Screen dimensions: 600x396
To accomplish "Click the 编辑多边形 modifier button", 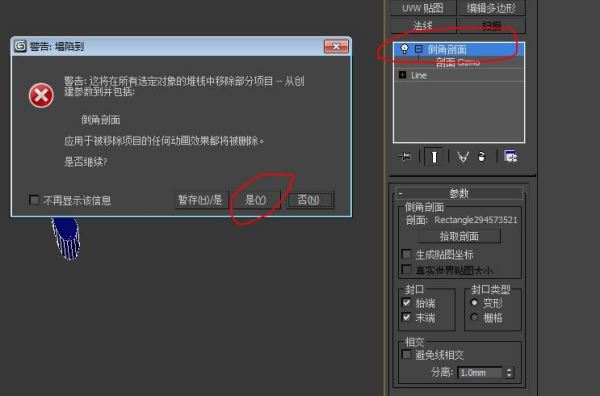I will click(491, 8).
